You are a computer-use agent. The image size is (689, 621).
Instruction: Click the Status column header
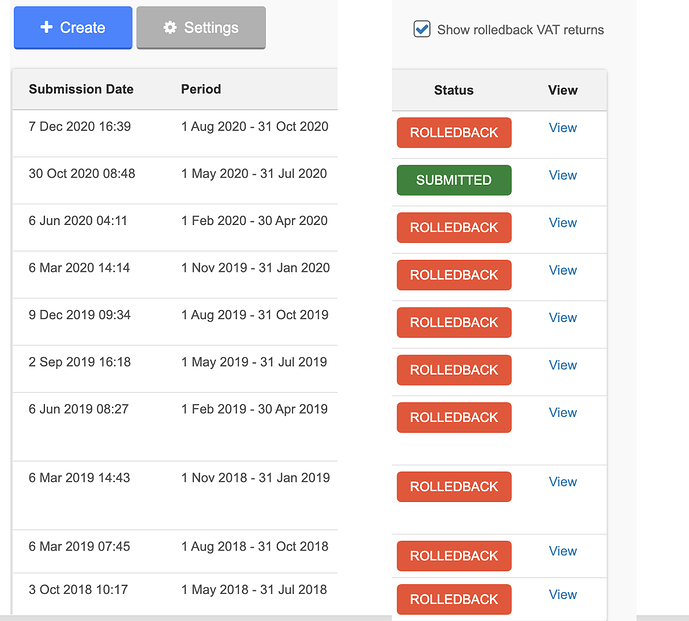pyautogui.click(x=454, y=90)
